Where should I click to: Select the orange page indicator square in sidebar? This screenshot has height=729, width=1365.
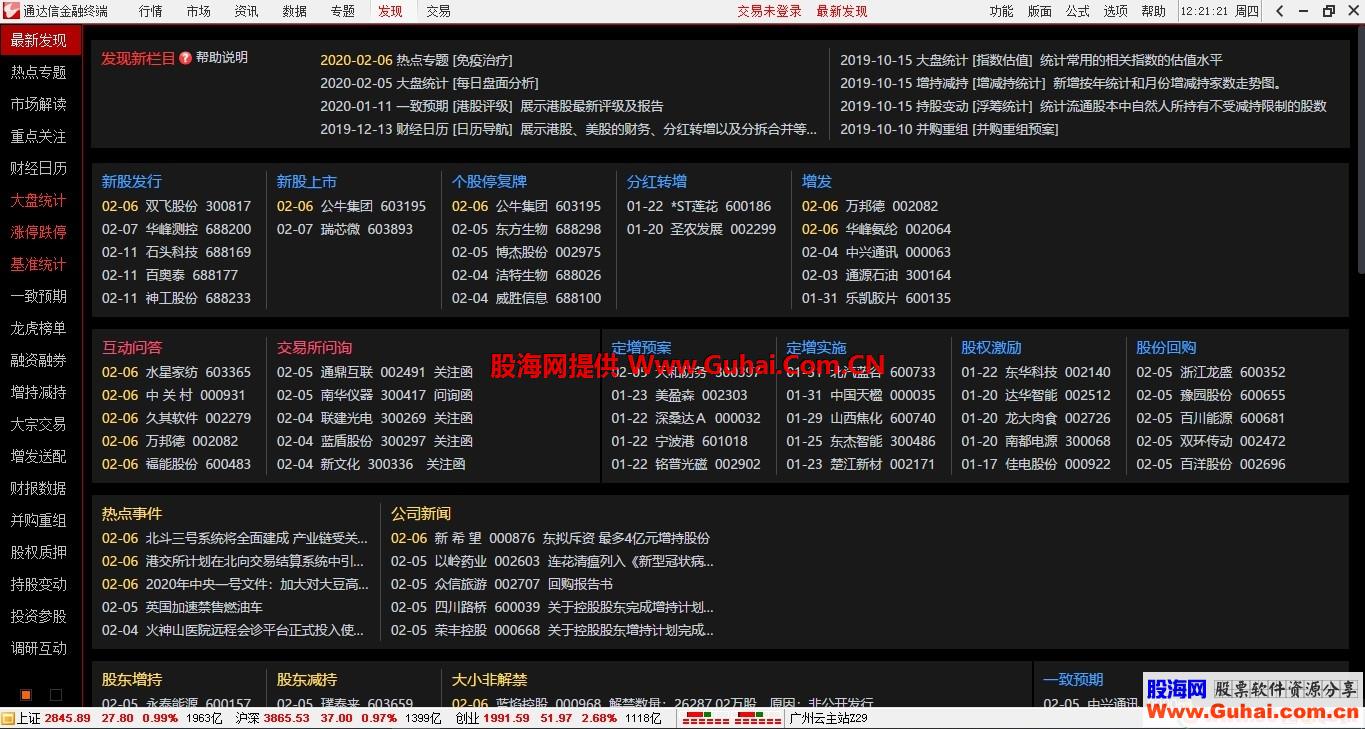(26, 694)
